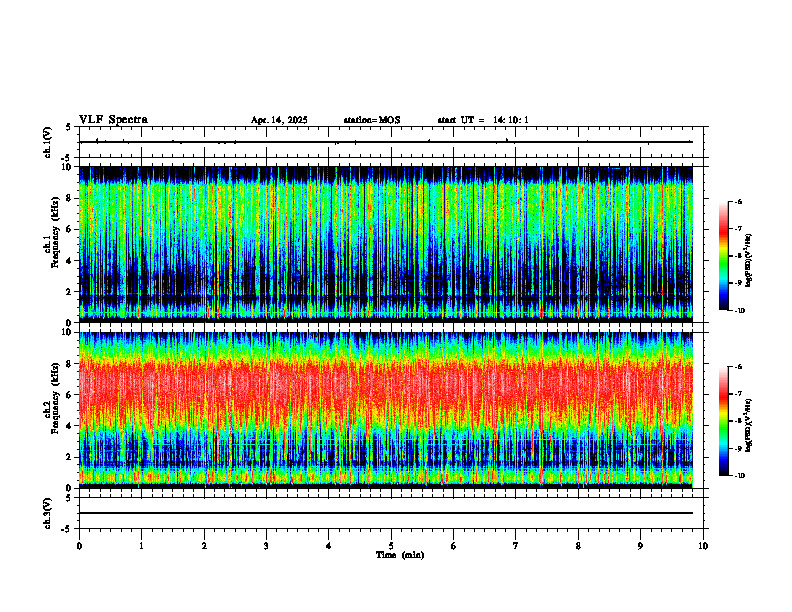Click the "6" kHz tick on ch.2 frequency axis
The image size is (792, 612).
(x=70, y=395)
